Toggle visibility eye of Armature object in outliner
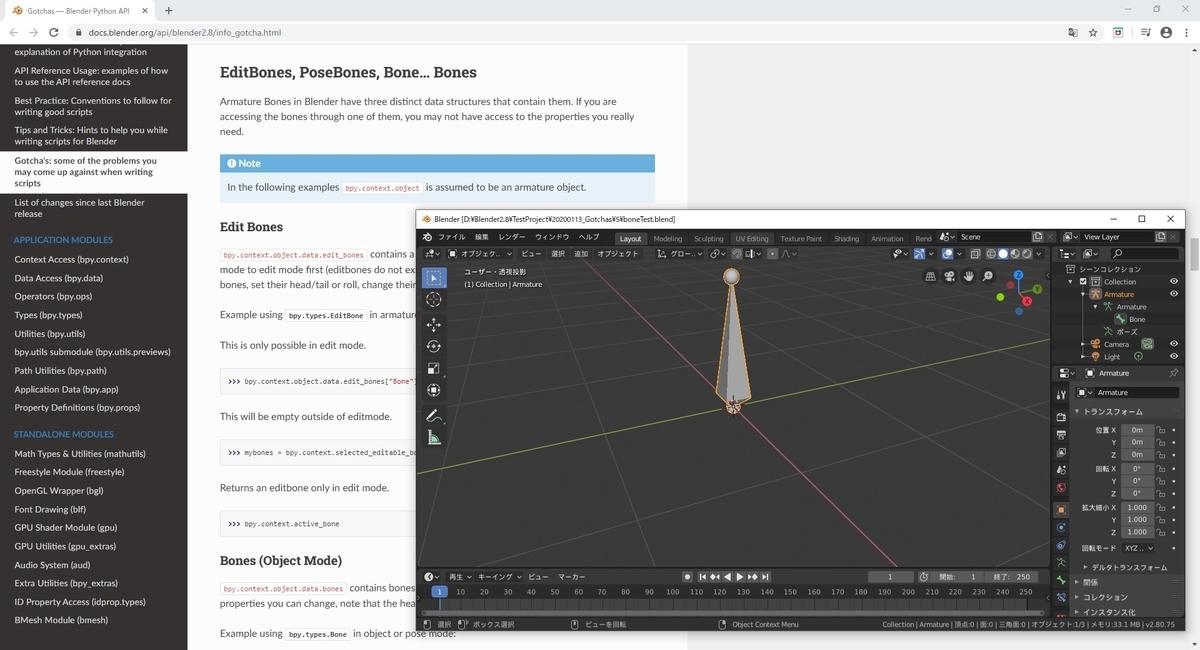This screenshot has height=650, width=1200. 1173,294
